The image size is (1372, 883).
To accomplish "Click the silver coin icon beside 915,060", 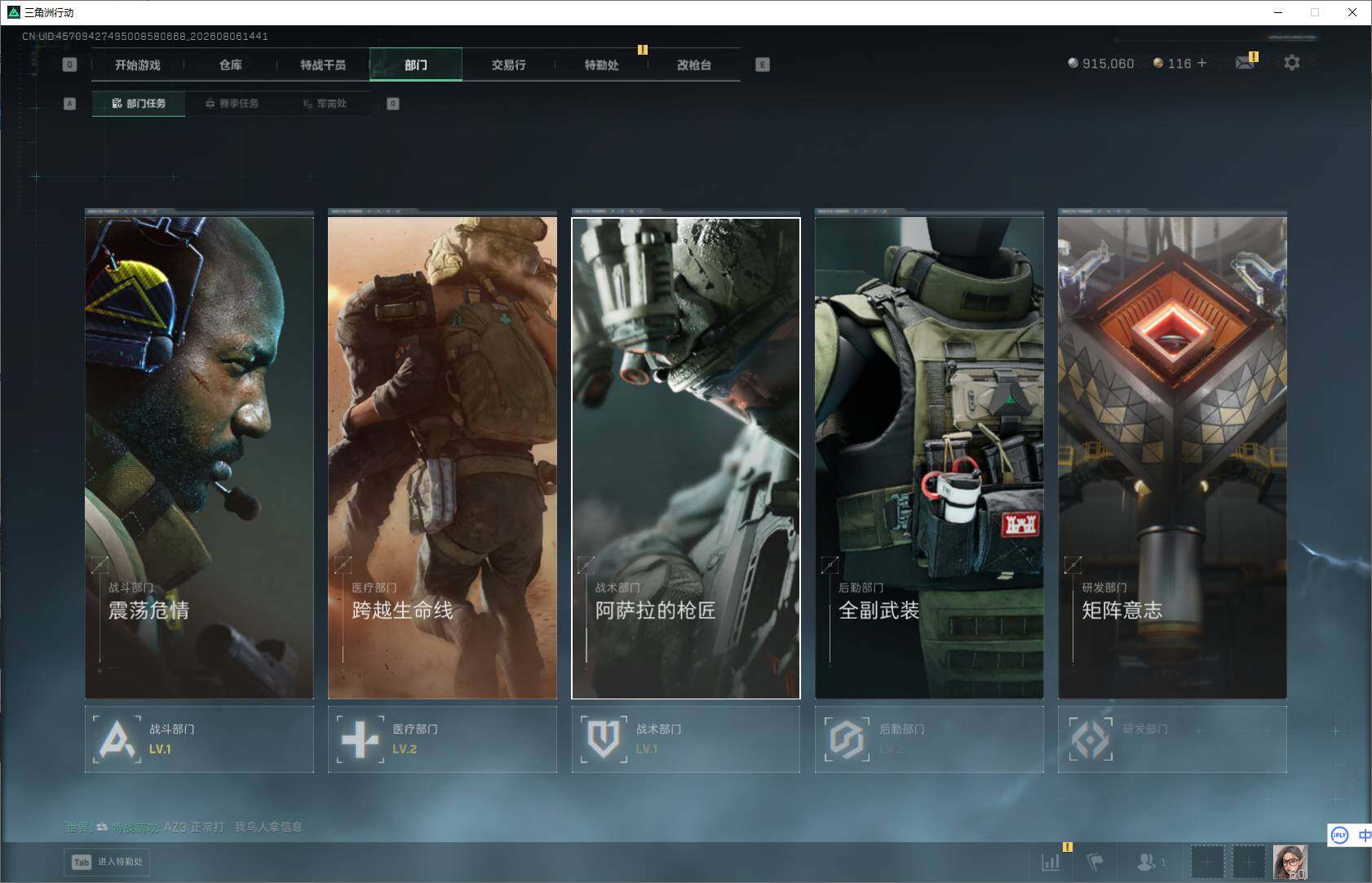I will (1073, 63).
